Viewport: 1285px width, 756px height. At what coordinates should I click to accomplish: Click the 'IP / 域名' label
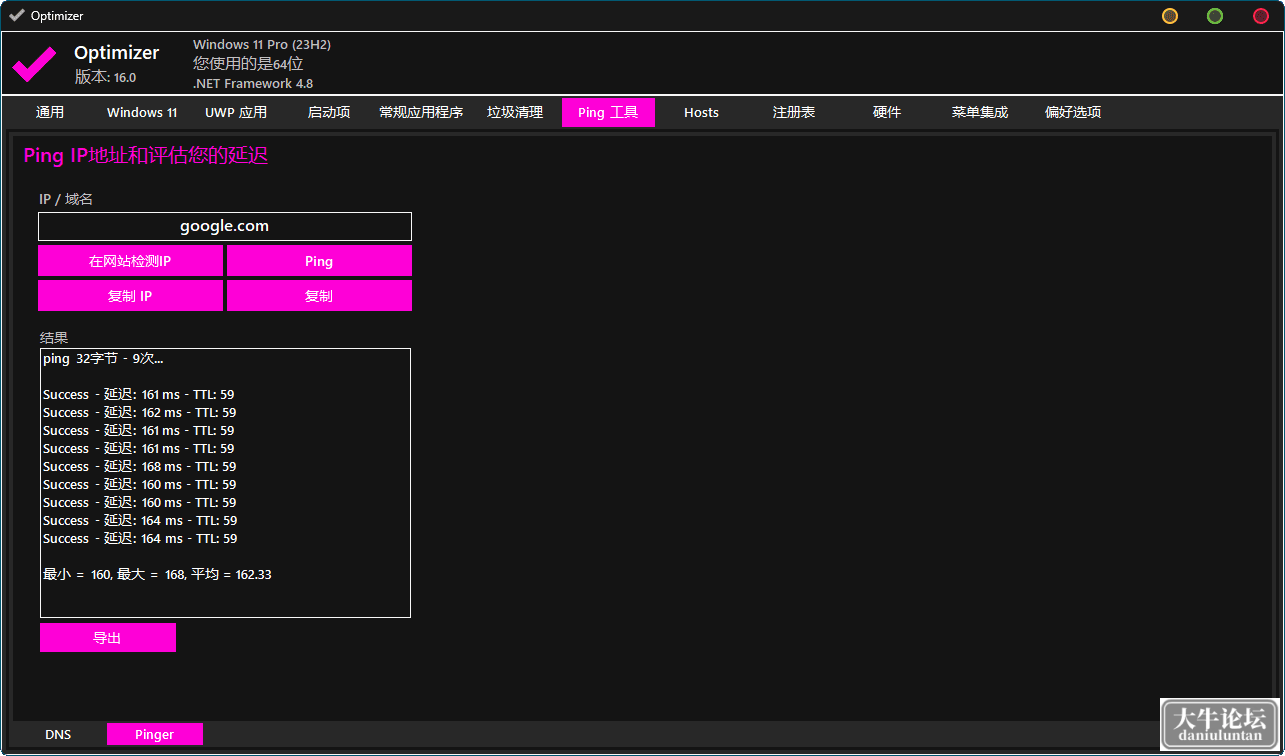[x=66, y=199]
